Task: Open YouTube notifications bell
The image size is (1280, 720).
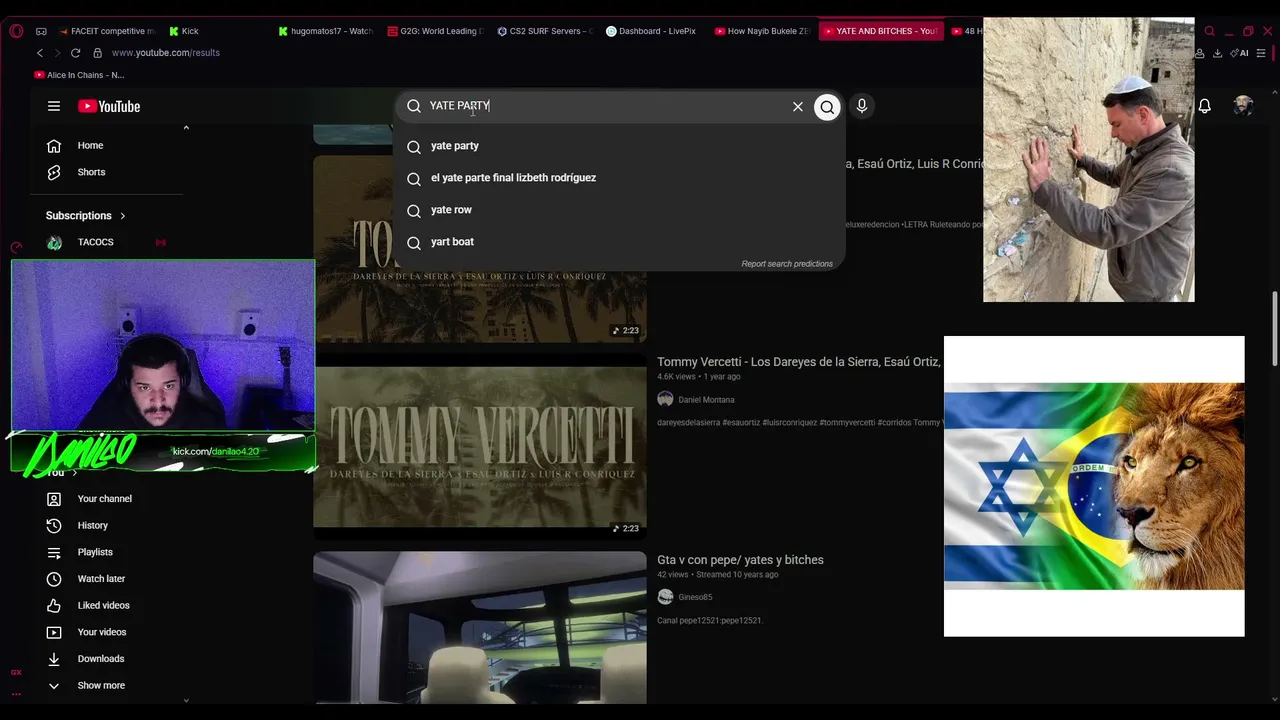Action: pyautogui.click(x=1205, y=106)
